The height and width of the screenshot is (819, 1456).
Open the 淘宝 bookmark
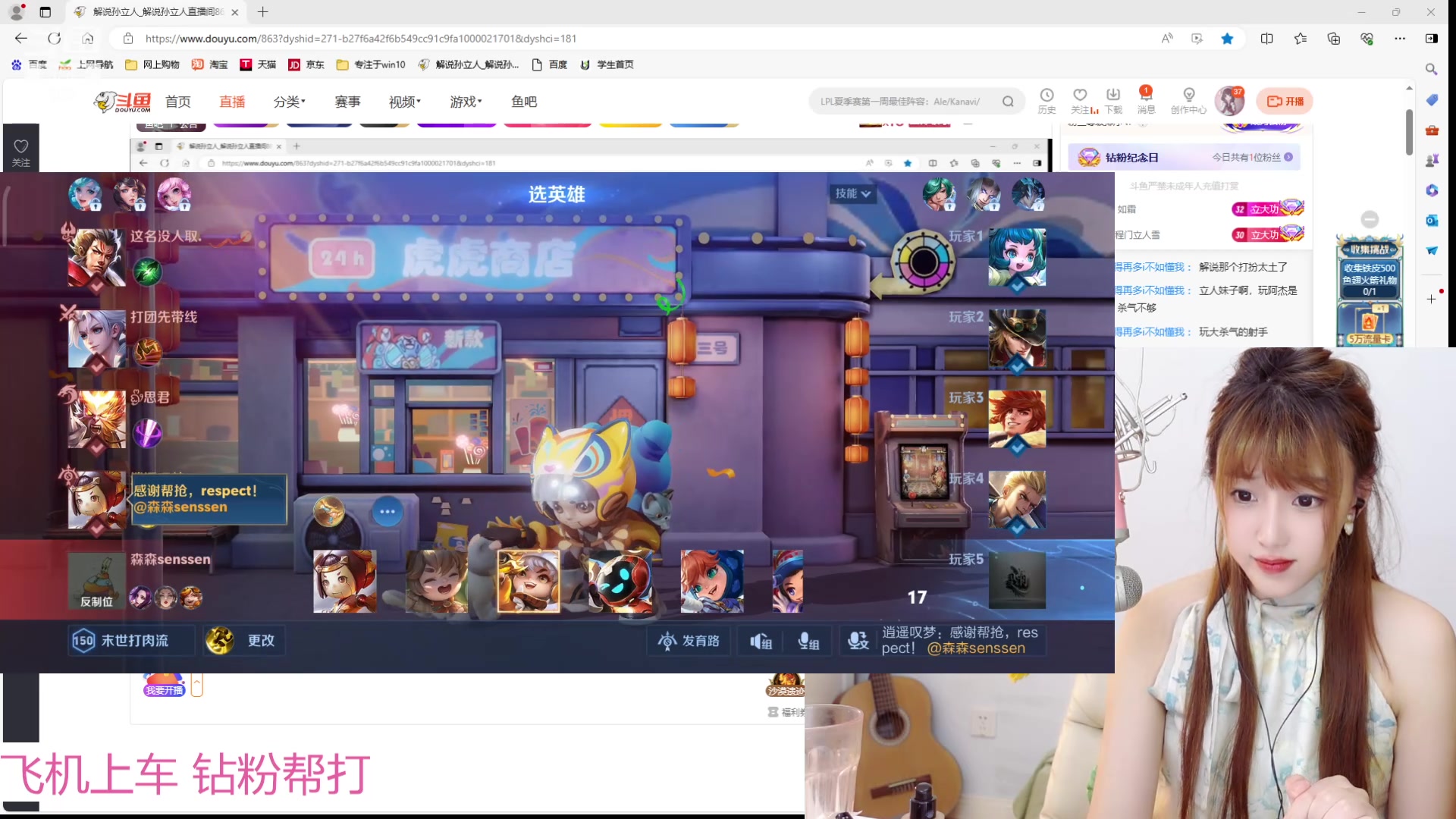tap(209, 65)
